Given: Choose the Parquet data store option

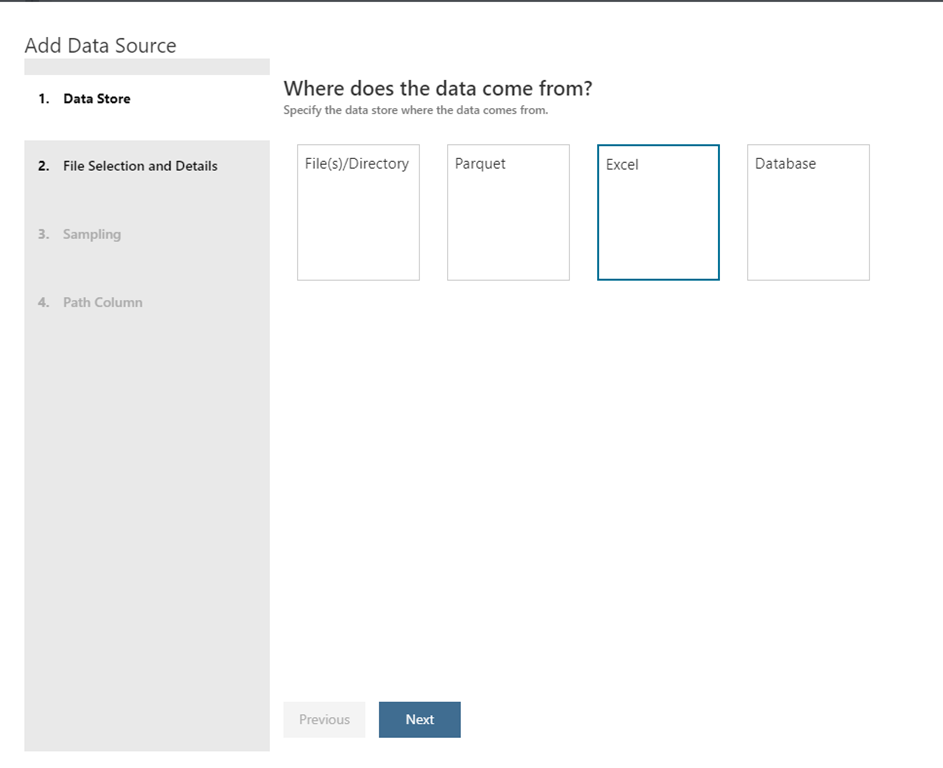Looking at the screenshot, I should (x=508, y=212).
